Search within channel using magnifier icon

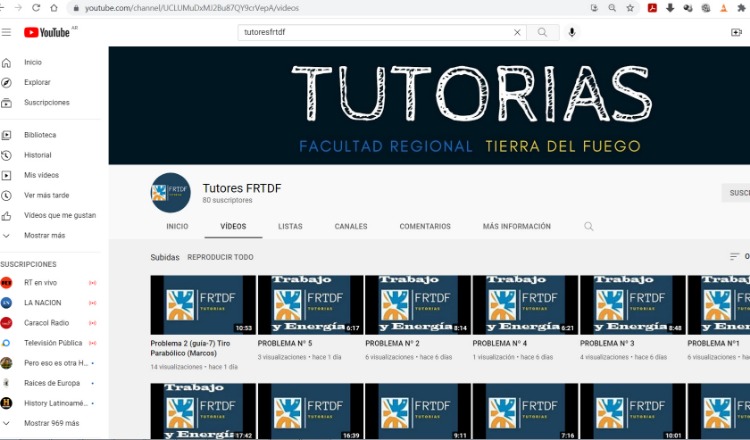tap(589, 227)
